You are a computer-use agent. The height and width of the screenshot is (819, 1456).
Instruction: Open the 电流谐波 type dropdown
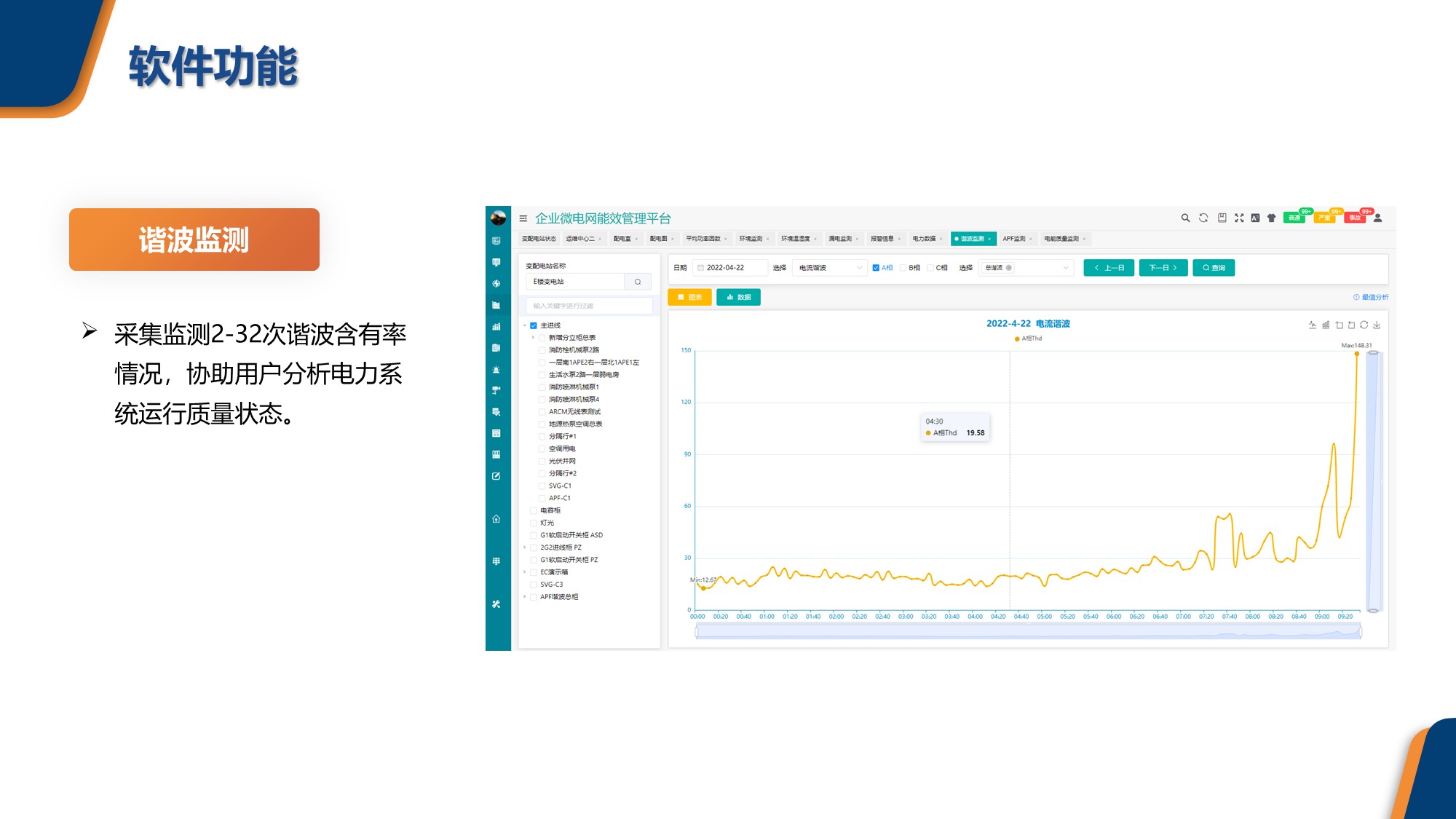click(x=829, y=268)
